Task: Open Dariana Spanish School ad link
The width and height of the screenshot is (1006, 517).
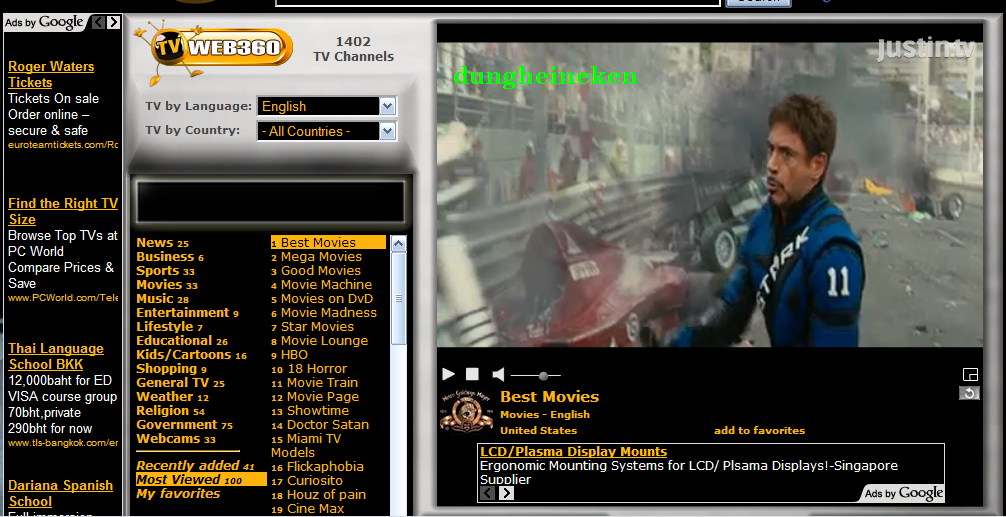Action: click(60, 493)
